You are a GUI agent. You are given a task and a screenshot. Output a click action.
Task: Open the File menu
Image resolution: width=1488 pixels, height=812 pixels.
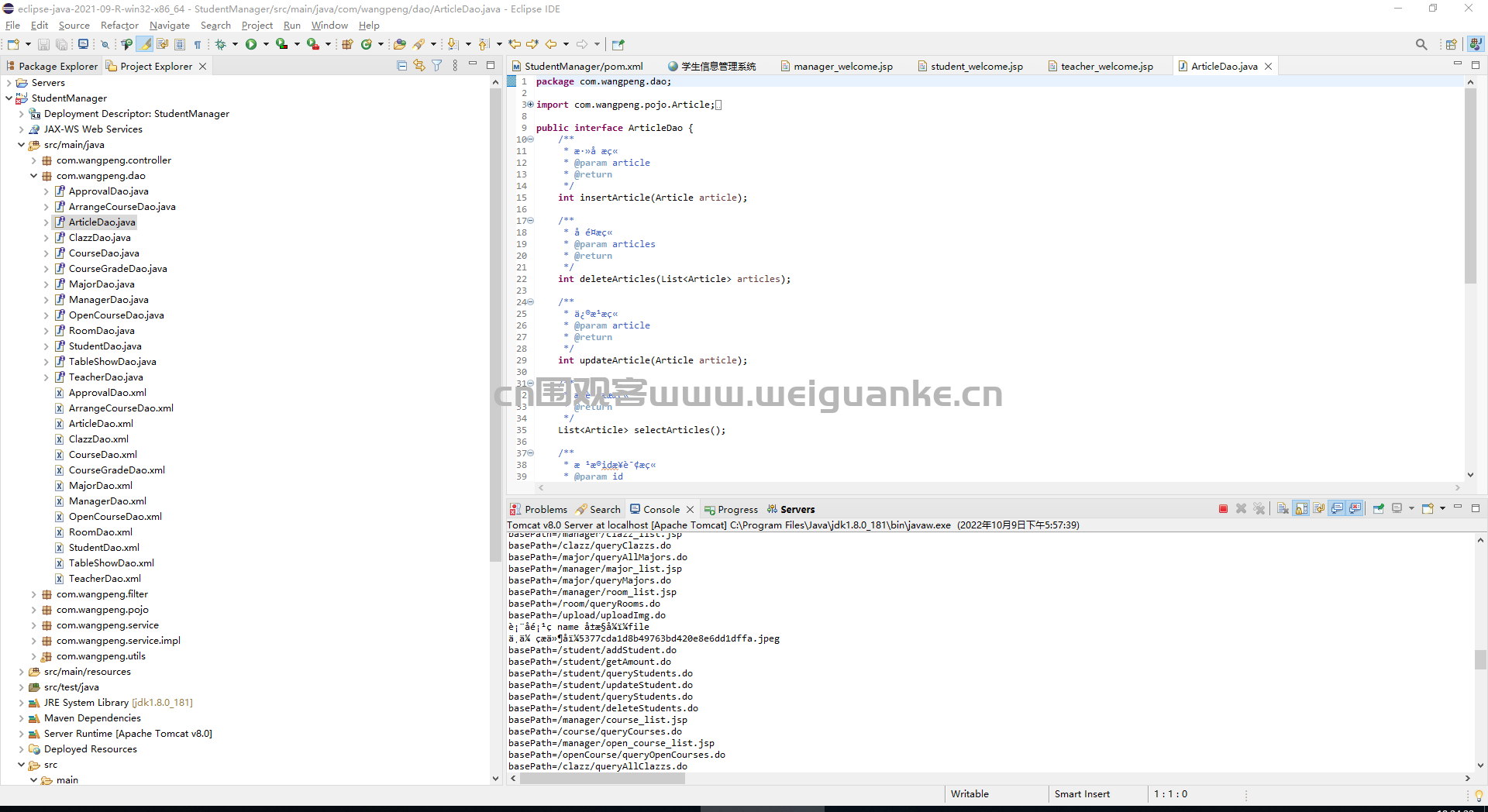click(12, 26)
